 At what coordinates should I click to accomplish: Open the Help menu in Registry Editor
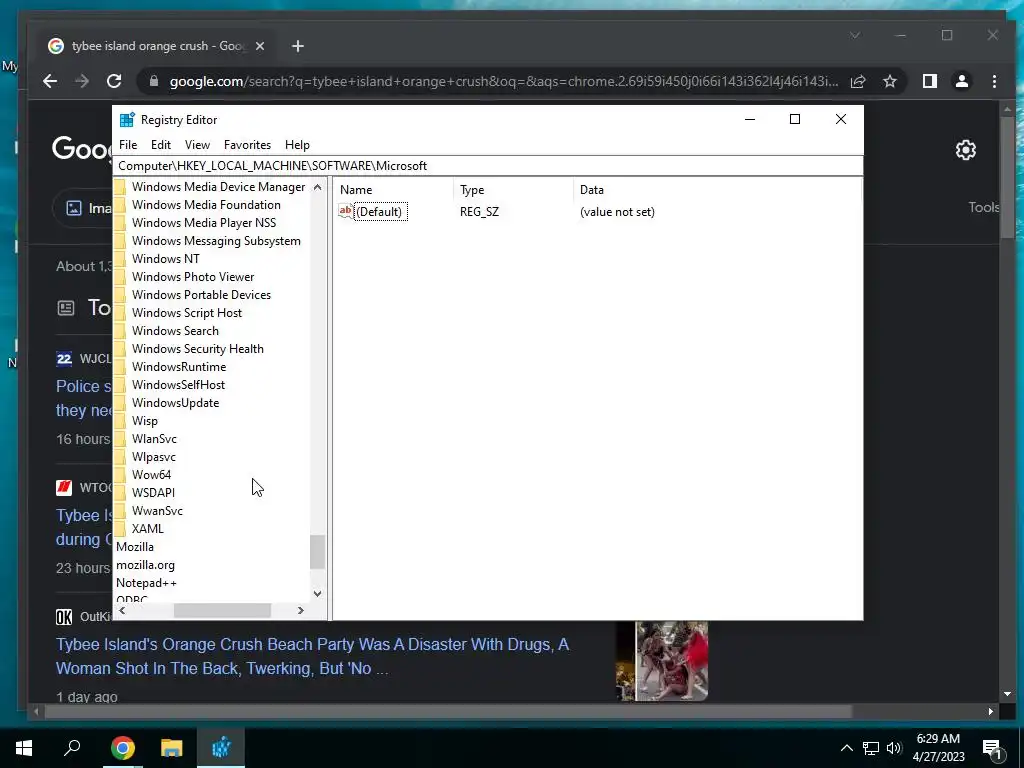pyautogui.click(x=297, y=145)
